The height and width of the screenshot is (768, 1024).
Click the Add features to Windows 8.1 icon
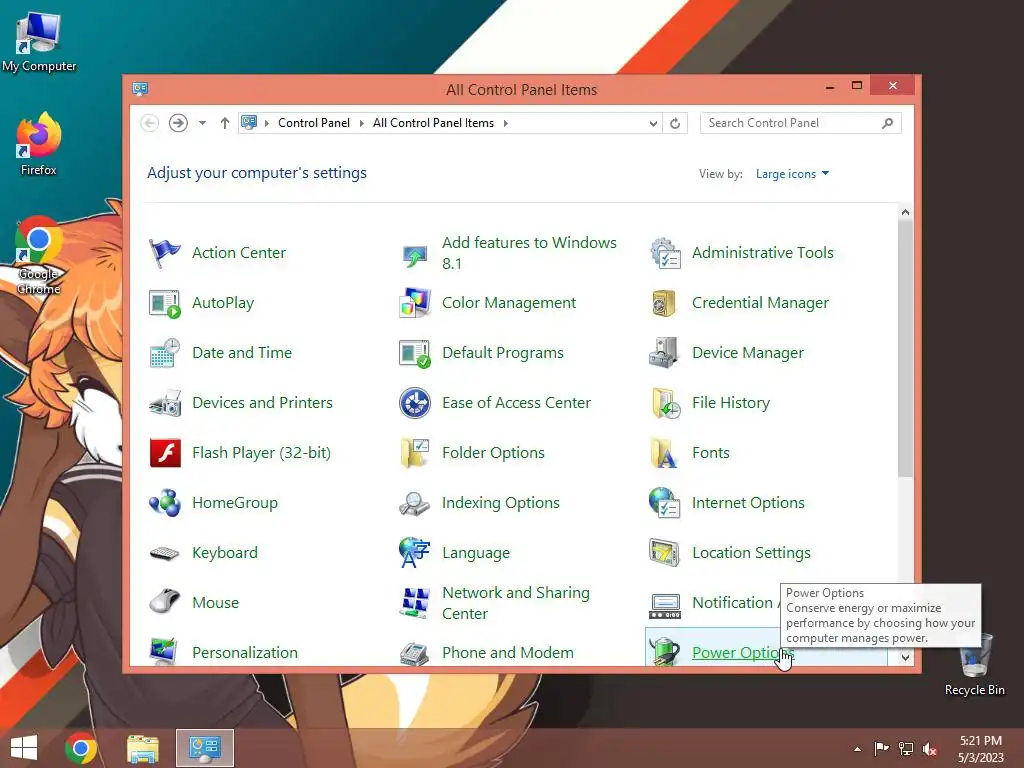(x=415, y=255)
